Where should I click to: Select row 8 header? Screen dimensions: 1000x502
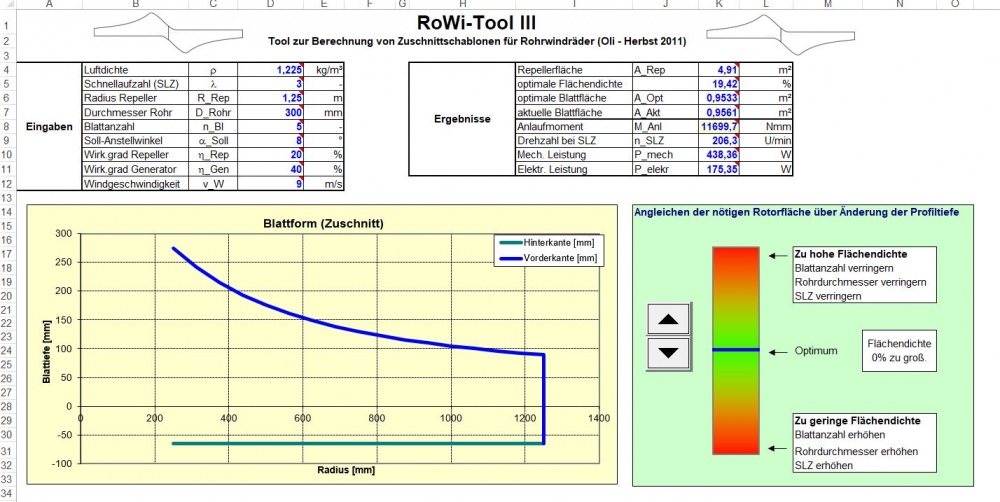click(x=7, y=127)
